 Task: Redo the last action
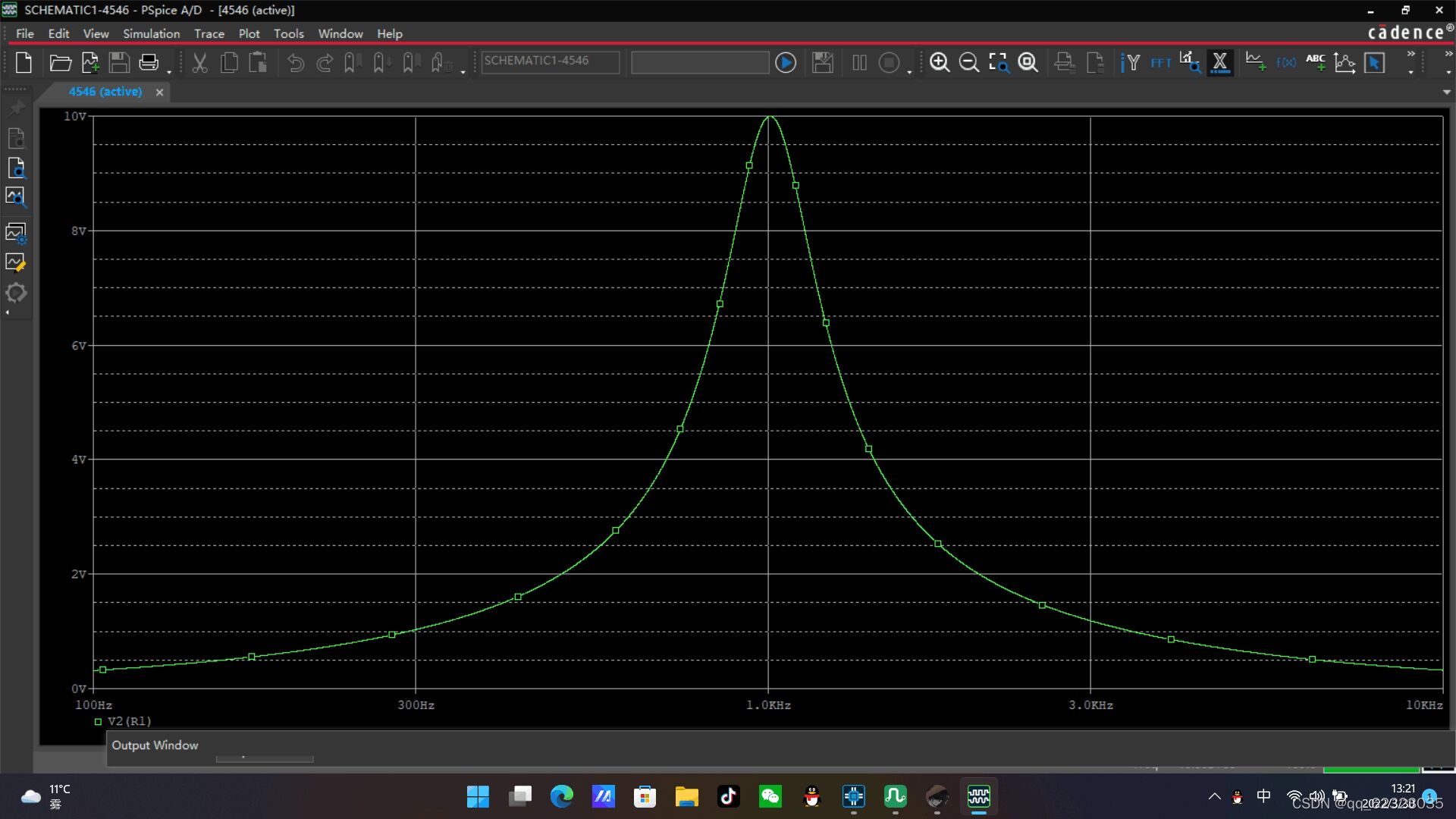(x=325, y=62)
